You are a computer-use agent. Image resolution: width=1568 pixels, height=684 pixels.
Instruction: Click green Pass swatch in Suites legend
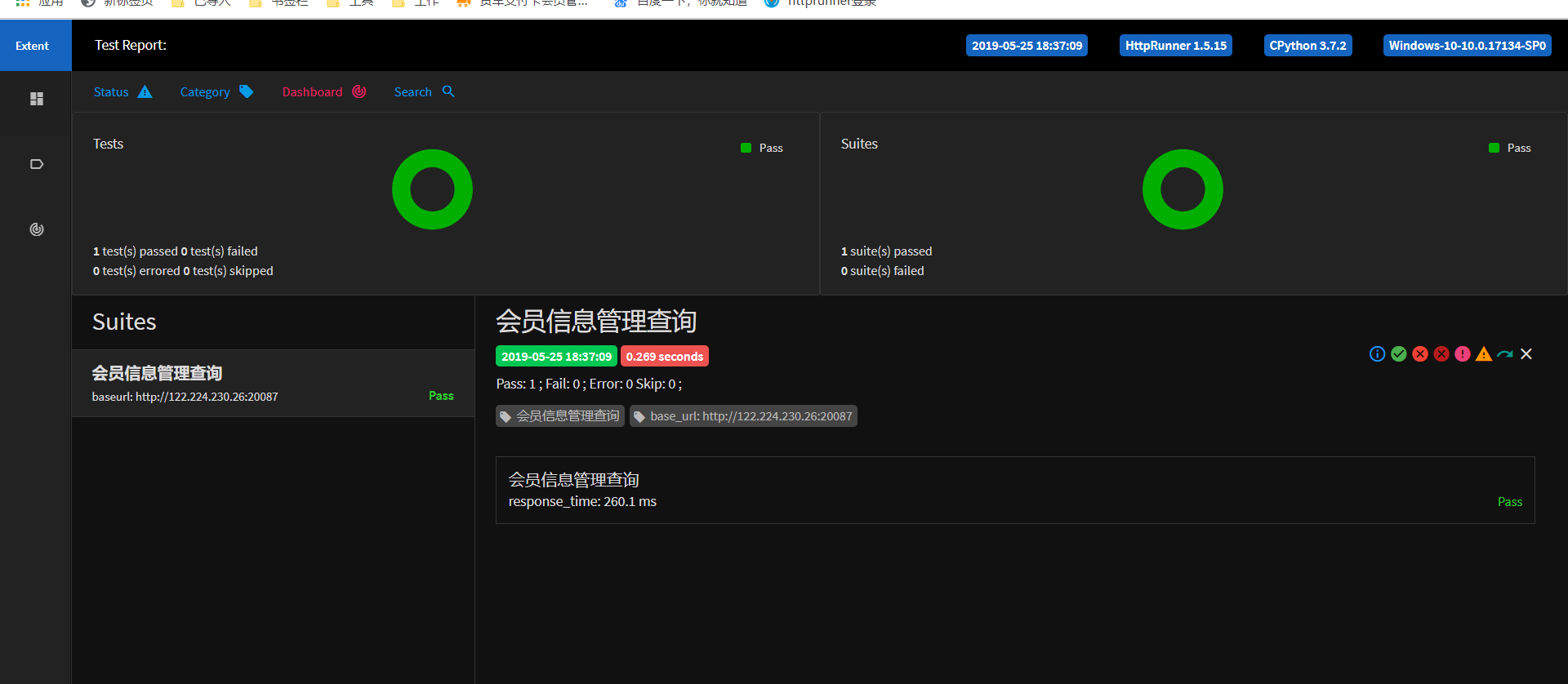click(1494, 148)
